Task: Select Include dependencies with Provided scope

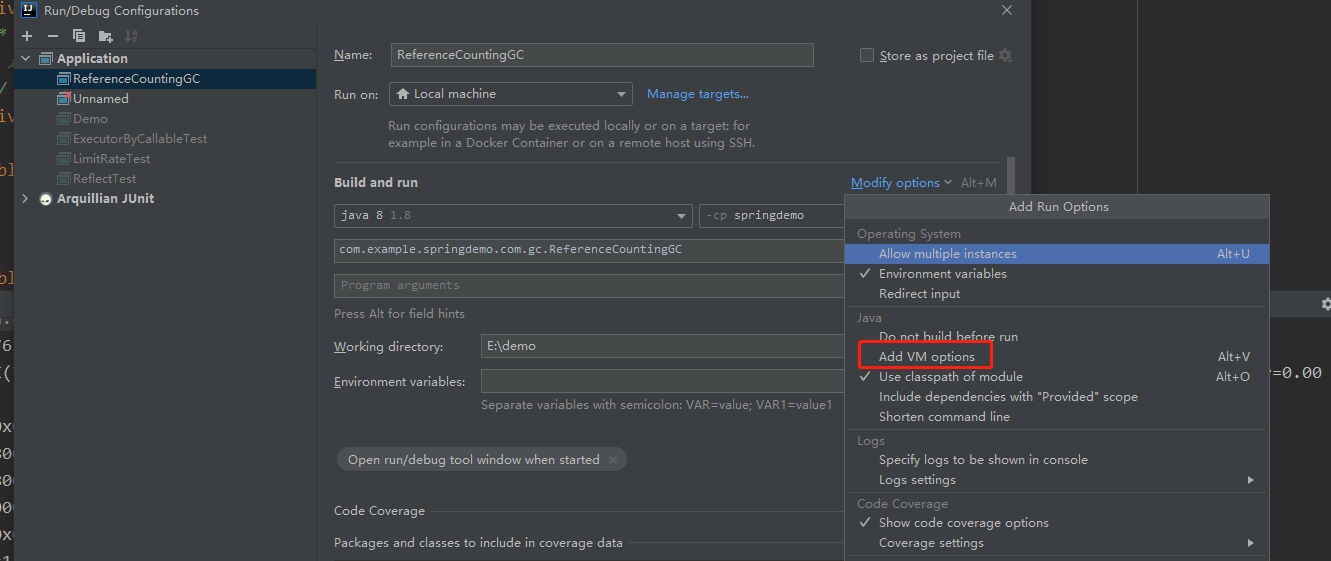Action: tap(1057, 397)
